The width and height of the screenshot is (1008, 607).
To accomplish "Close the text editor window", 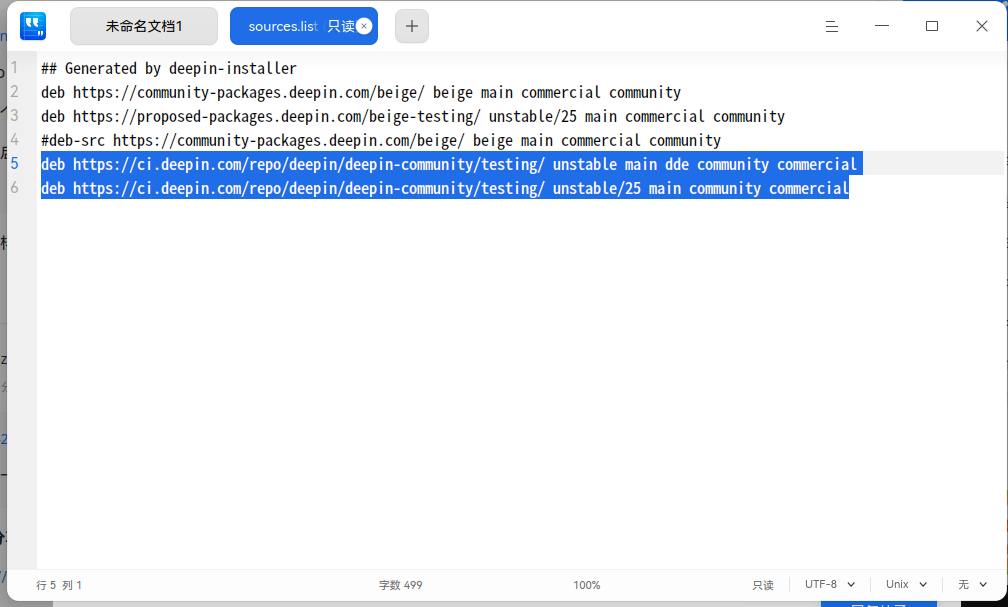I will (x=982, y=26).
